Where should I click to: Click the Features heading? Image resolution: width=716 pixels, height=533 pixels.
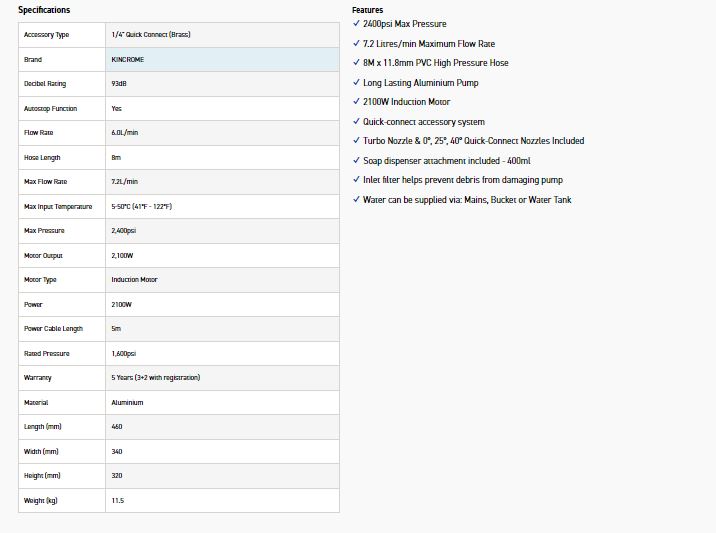367,10
